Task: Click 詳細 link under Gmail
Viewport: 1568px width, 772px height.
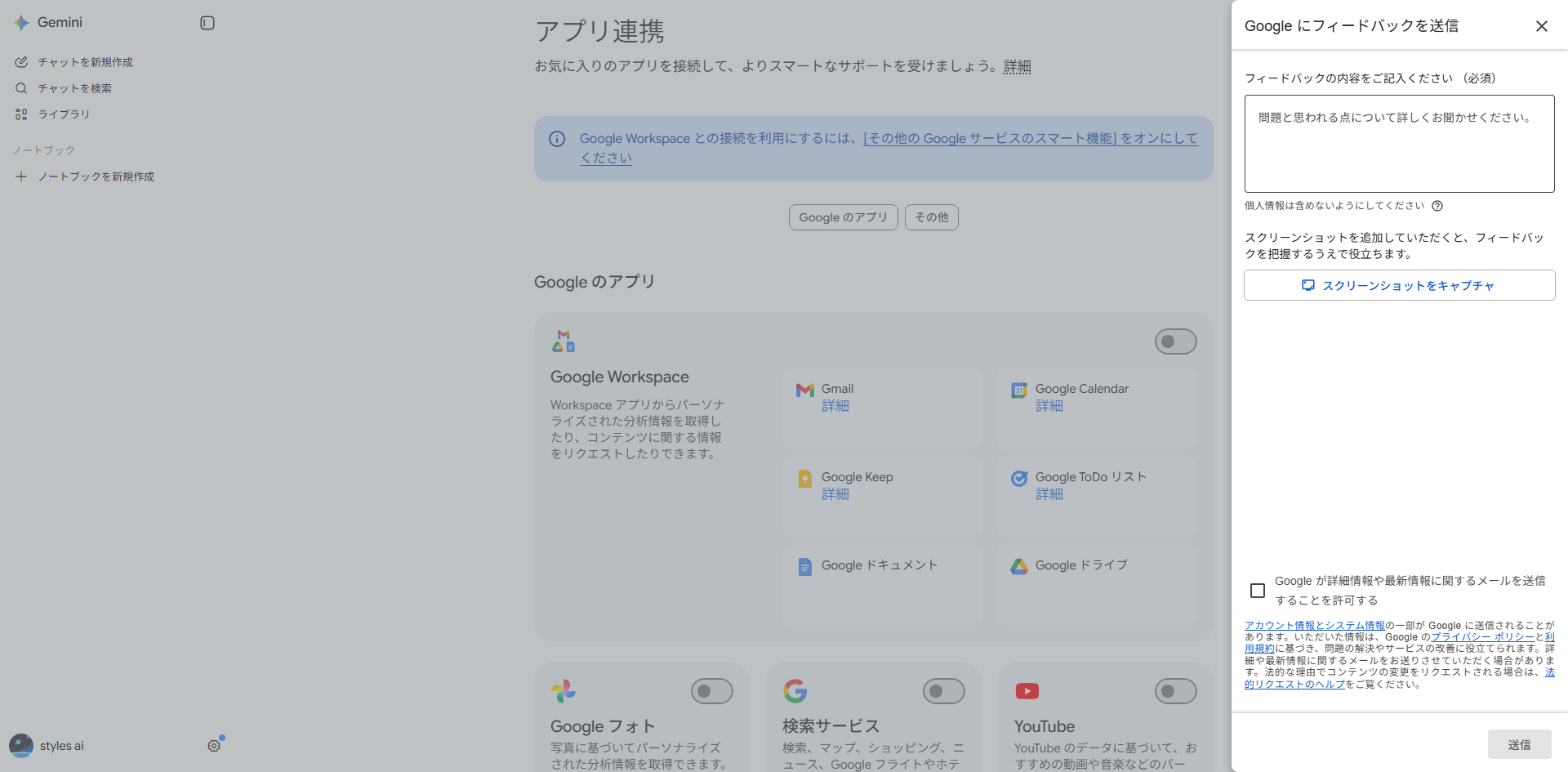Action: (835, 406)
